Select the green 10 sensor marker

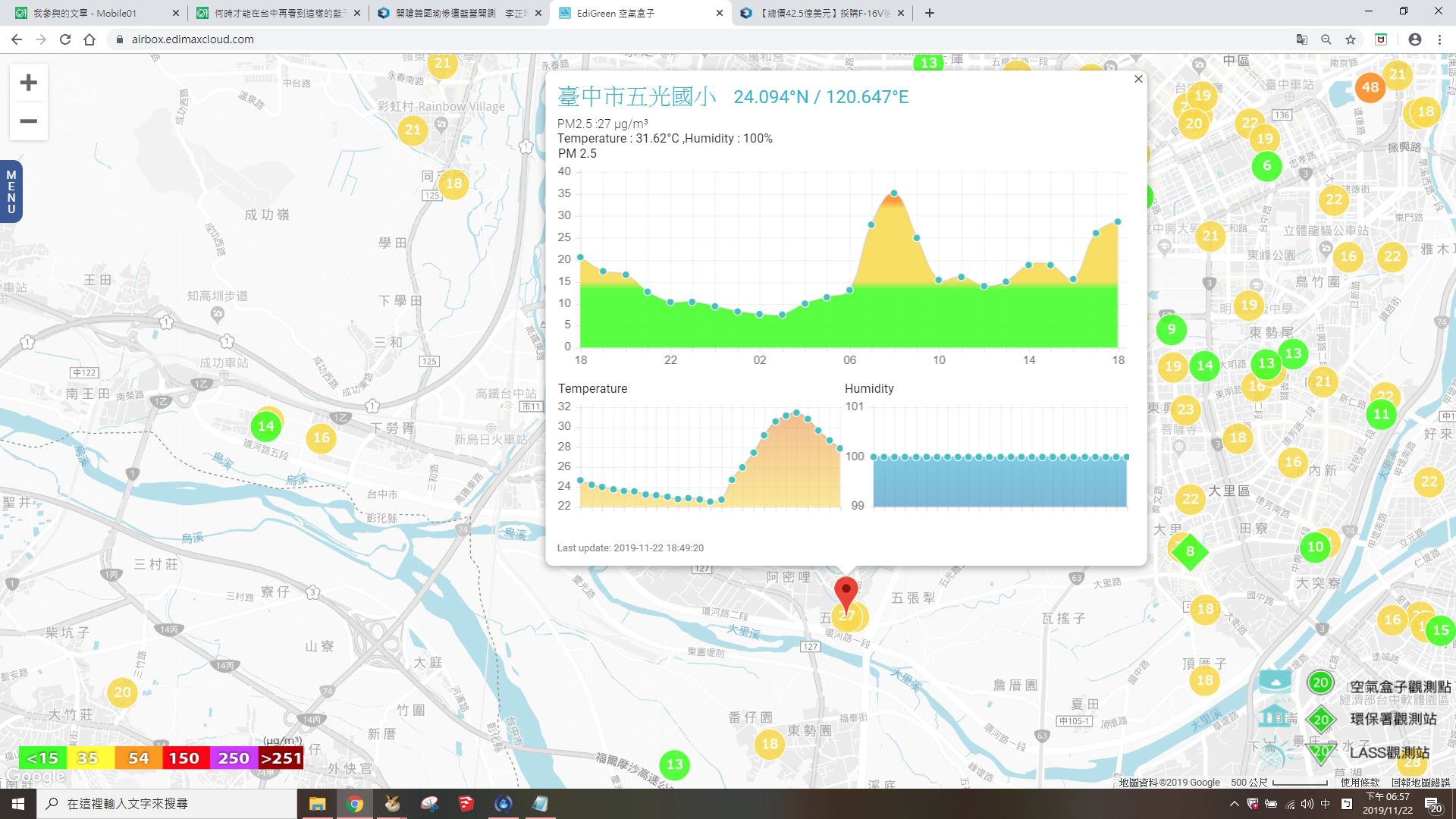coord(1315,547)
